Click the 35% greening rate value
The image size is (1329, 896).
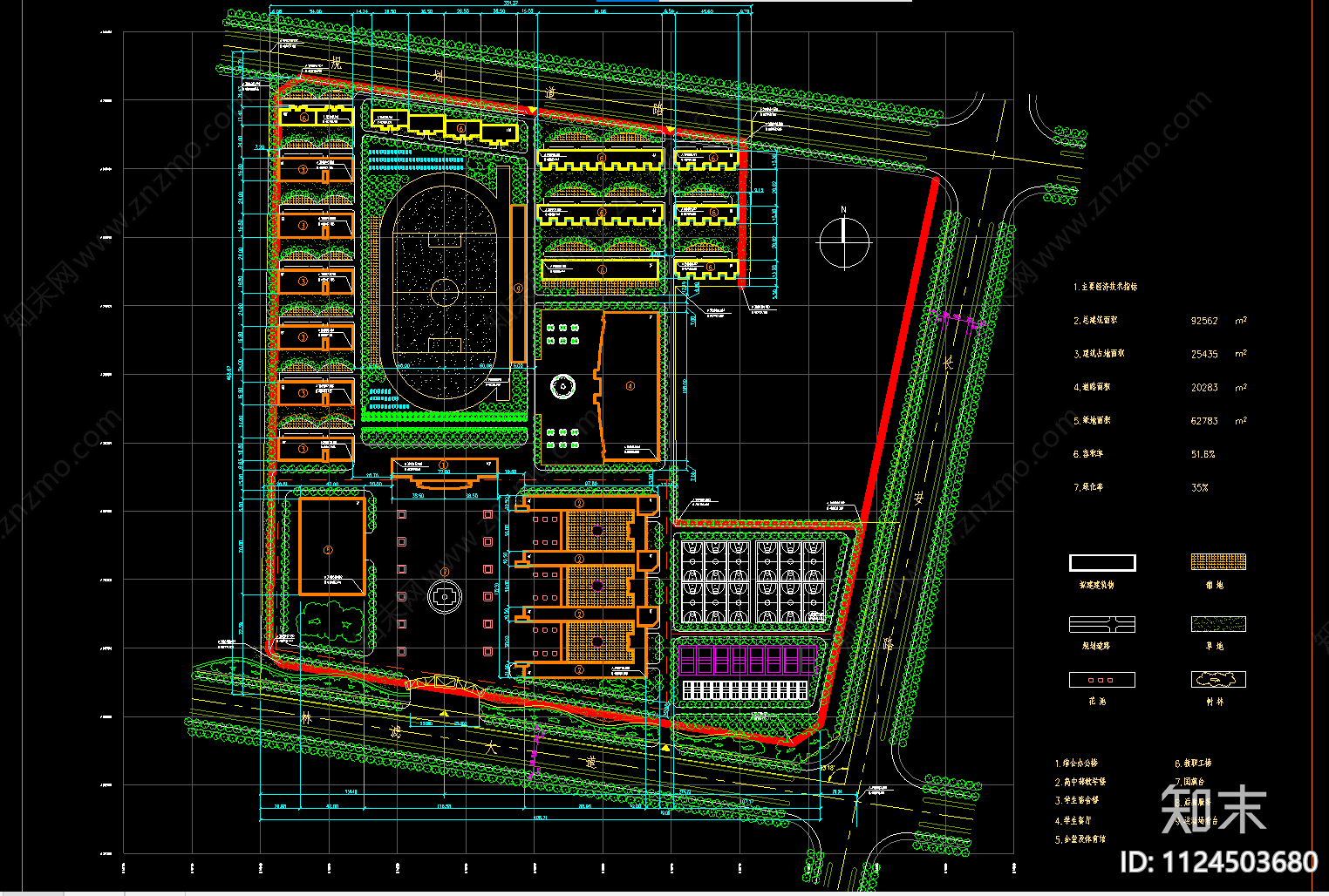tap(1200, 488)
